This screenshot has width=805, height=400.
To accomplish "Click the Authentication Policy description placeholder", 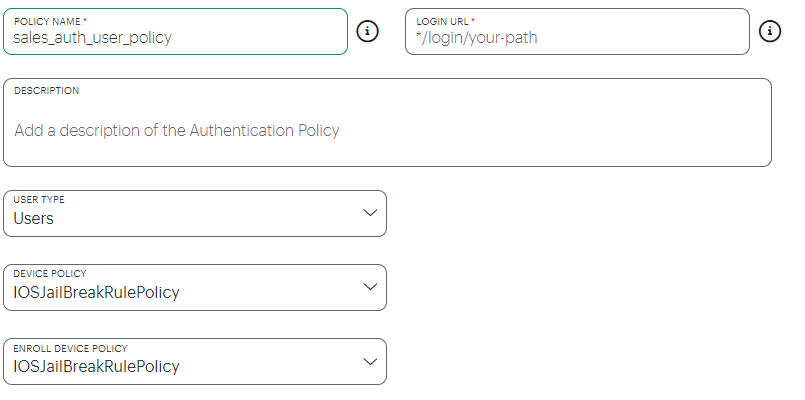I will coord(177,130).
